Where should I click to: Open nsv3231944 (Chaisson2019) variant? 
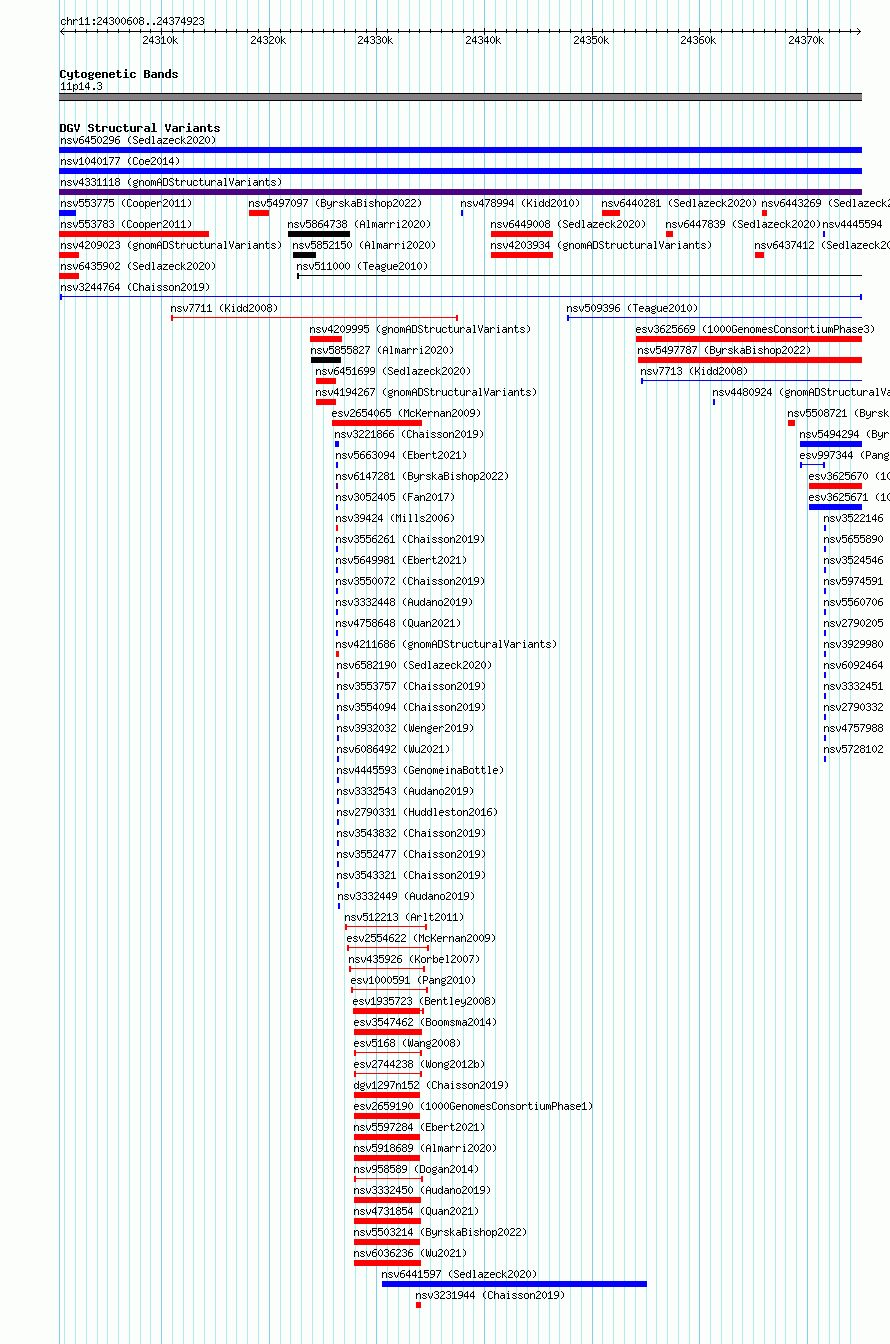pos(490,1295)
